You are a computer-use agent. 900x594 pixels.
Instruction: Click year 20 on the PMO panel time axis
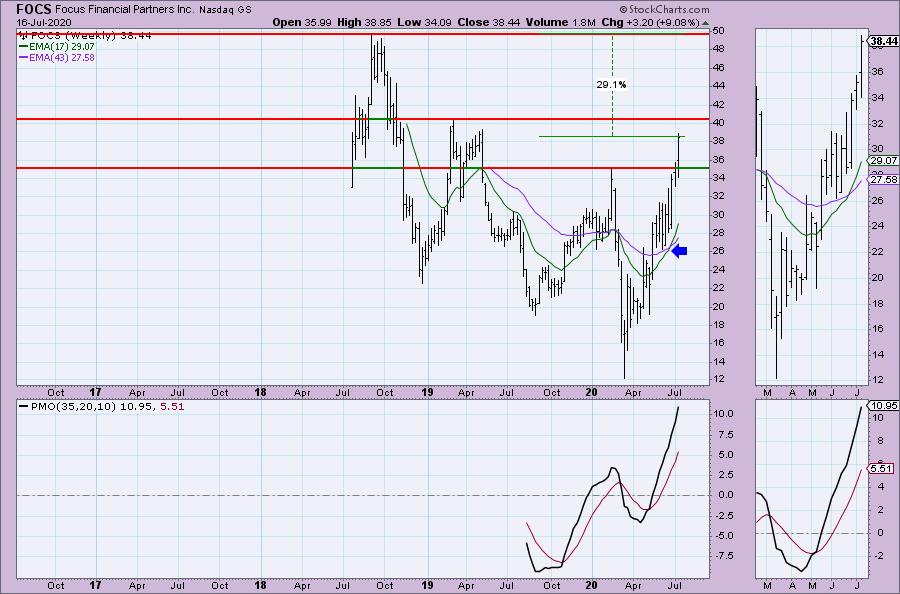tap(592, 585)
